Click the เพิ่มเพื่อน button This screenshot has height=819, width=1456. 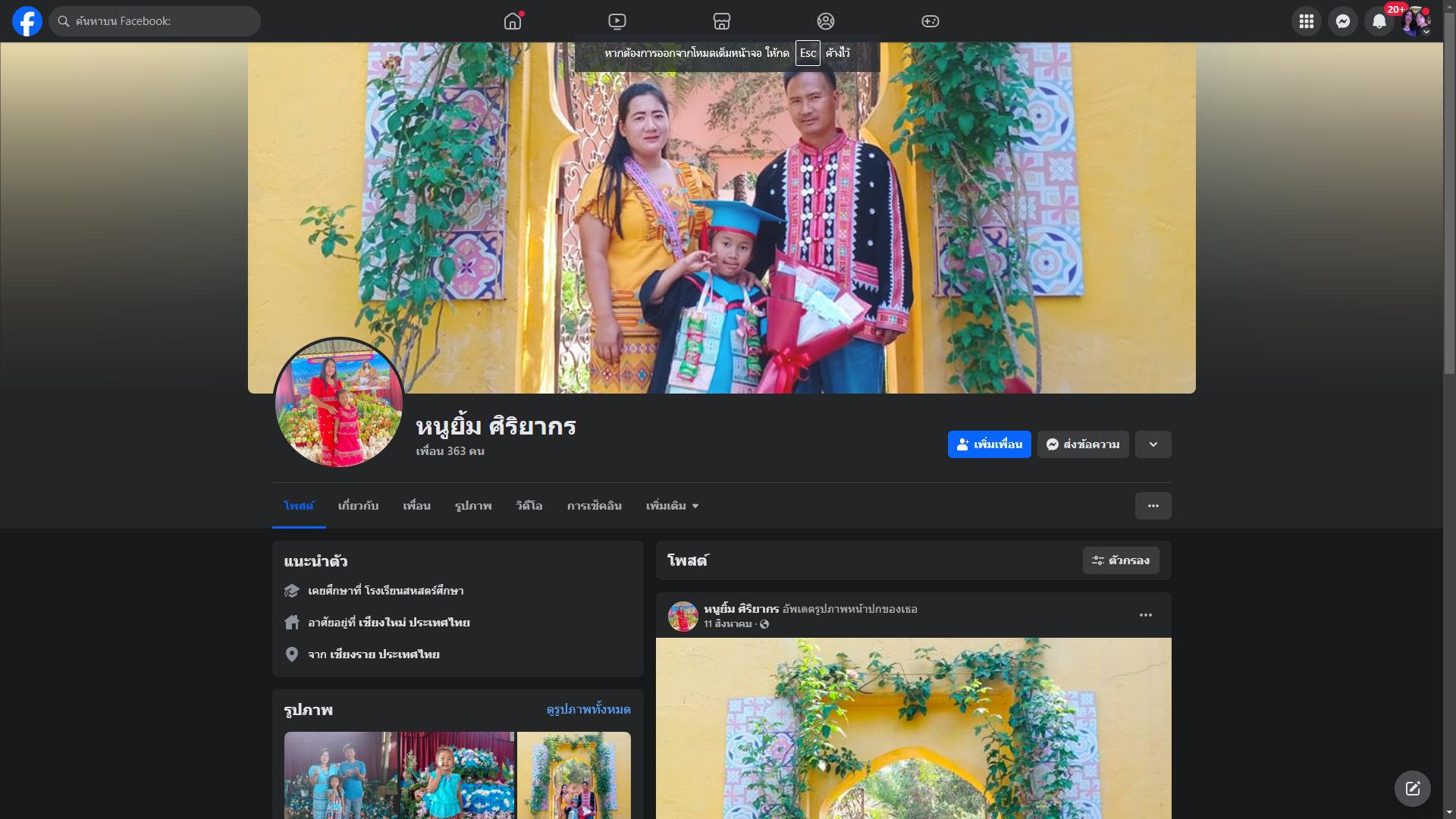click(x=989, y=444)
